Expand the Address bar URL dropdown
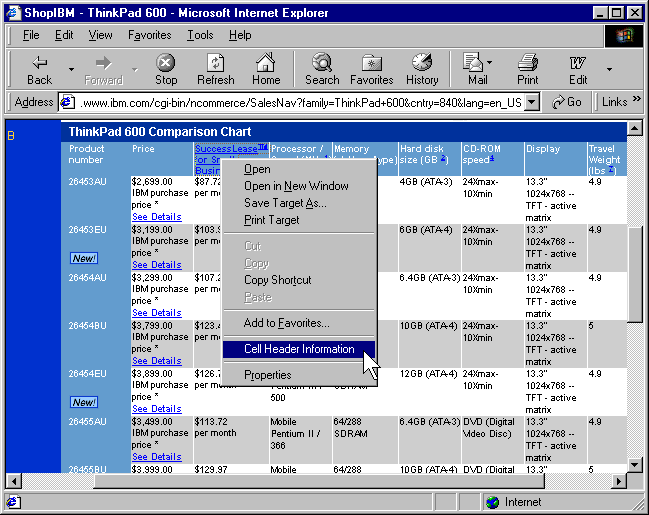649x515 pixels. point(532,102)
